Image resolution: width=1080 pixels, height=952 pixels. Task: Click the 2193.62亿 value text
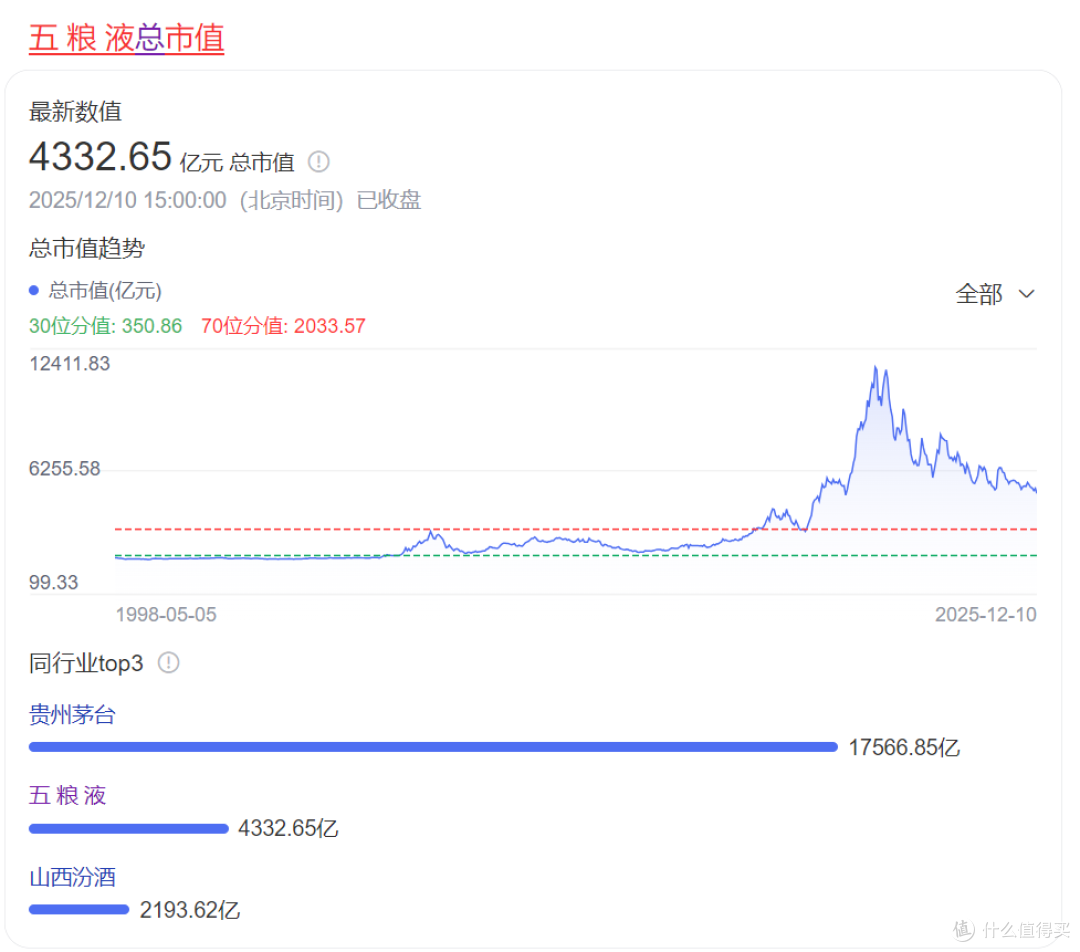tap(189, 910)
